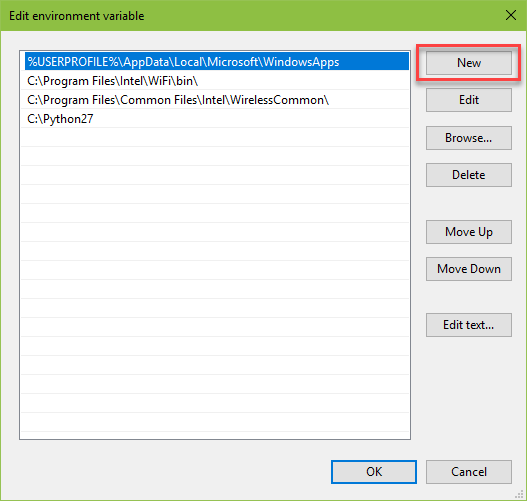This screenshot has width=527, height=501.
Task: Select the Intel\WiFi\bin\ path entry
Action: [215, 81]
